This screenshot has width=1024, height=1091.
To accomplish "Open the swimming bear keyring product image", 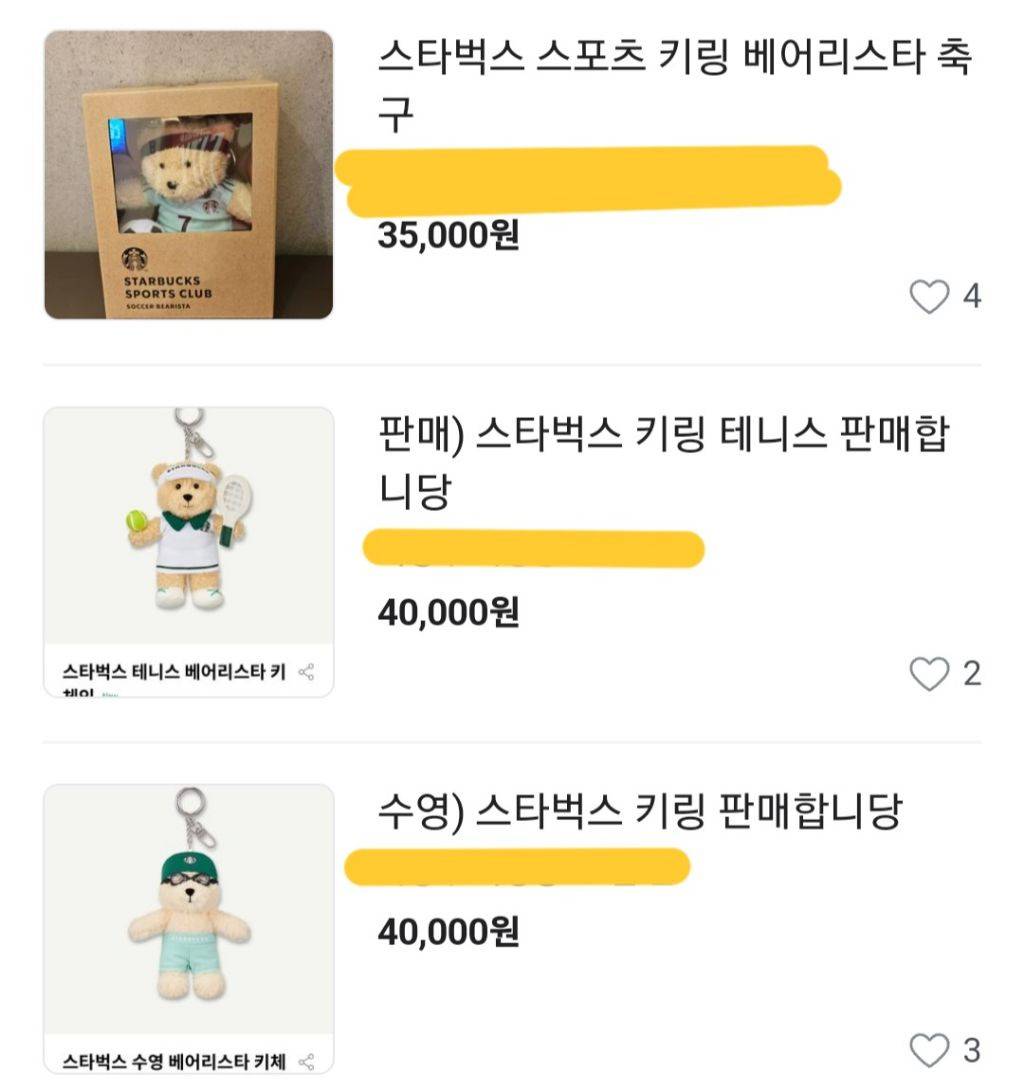I will point(189,909).
